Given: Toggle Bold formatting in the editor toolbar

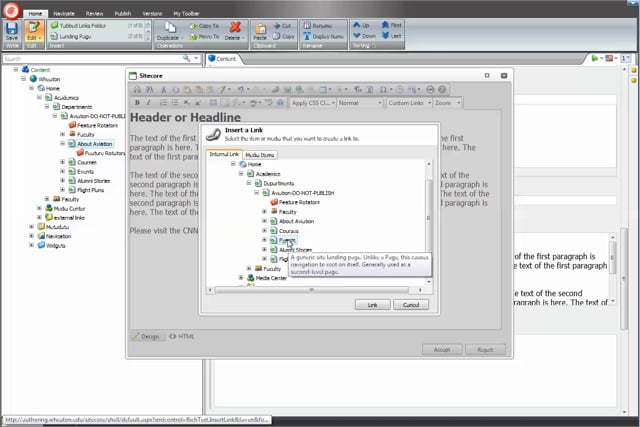Looking at the screenshot, I should coord(137,102).
